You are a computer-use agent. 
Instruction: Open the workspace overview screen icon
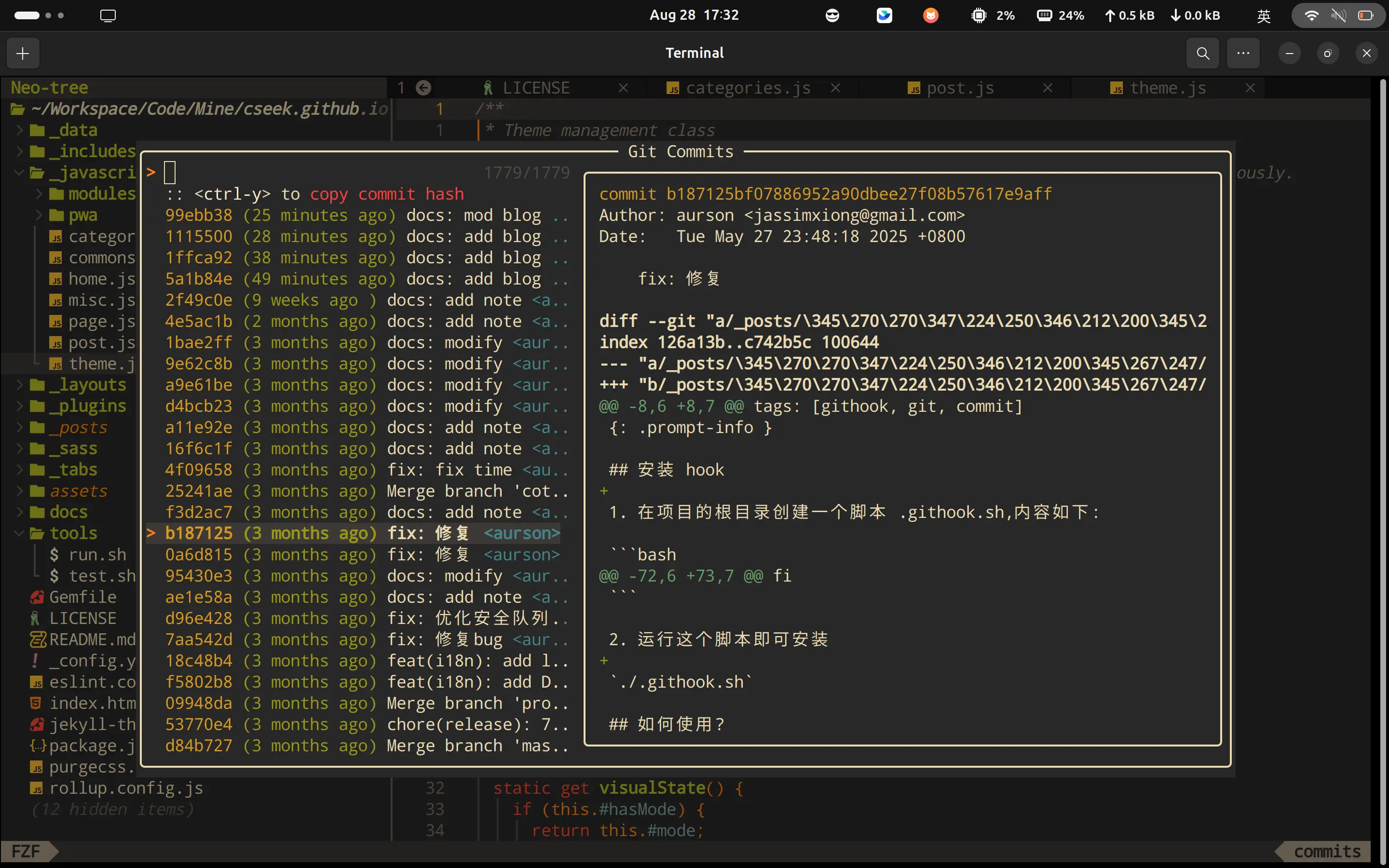tap(108, 15)
